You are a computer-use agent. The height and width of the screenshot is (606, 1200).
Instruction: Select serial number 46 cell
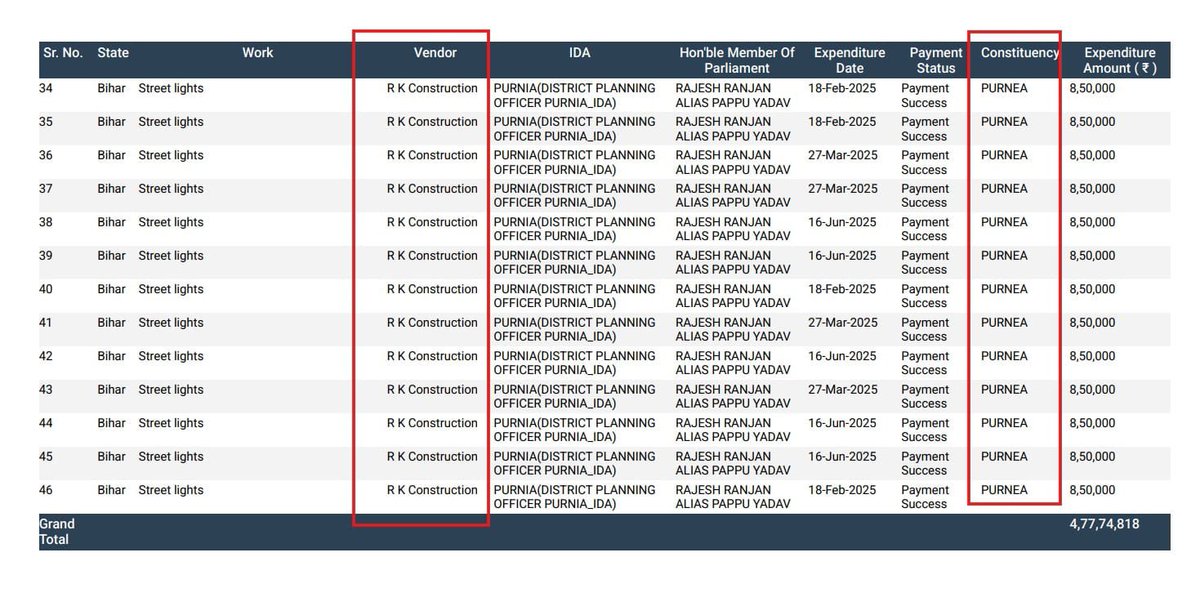(x=46, y=490)
